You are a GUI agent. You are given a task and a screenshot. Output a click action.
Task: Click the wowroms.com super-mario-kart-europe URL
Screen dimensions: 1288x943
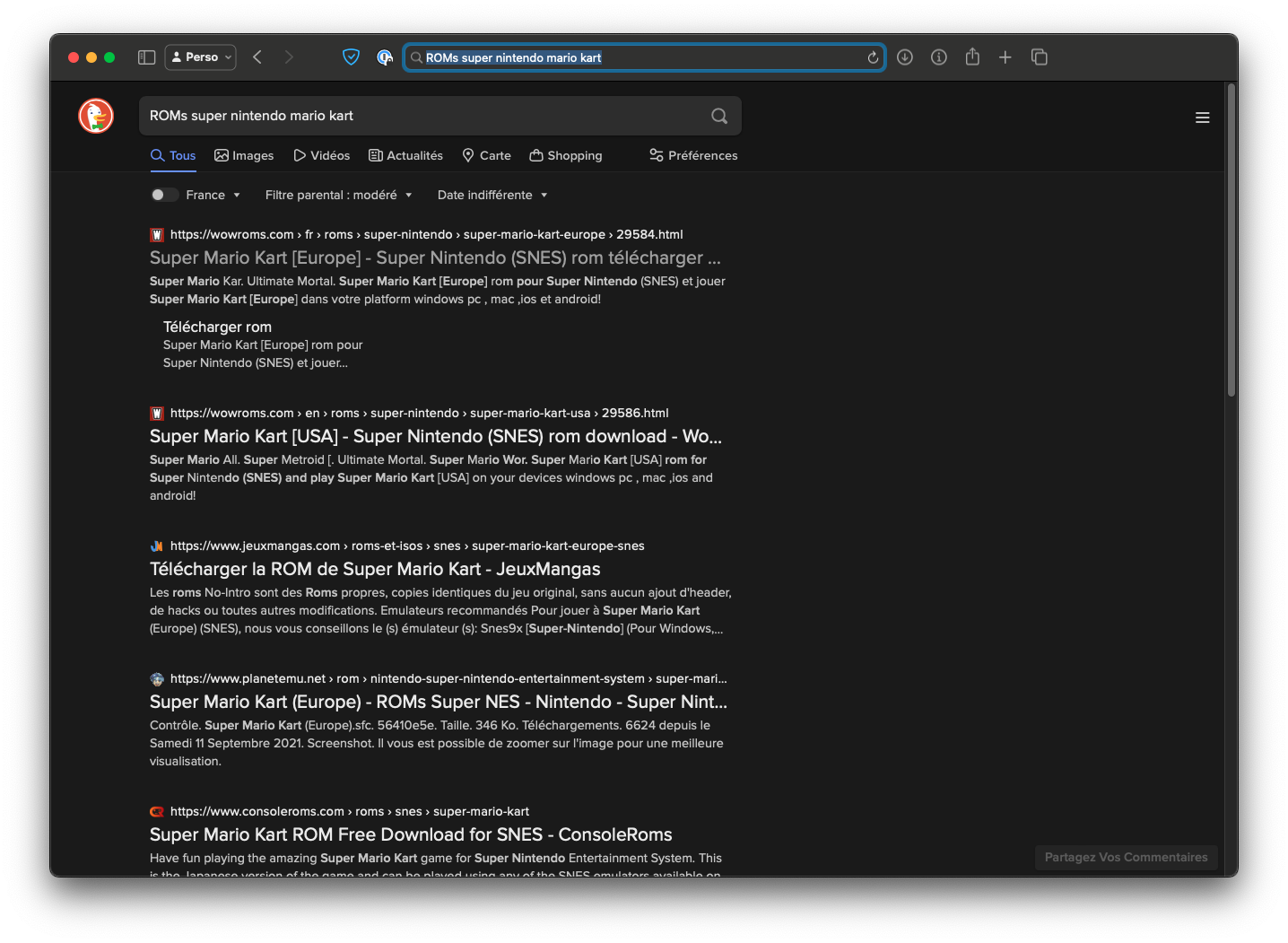click(x=426, y=234)
